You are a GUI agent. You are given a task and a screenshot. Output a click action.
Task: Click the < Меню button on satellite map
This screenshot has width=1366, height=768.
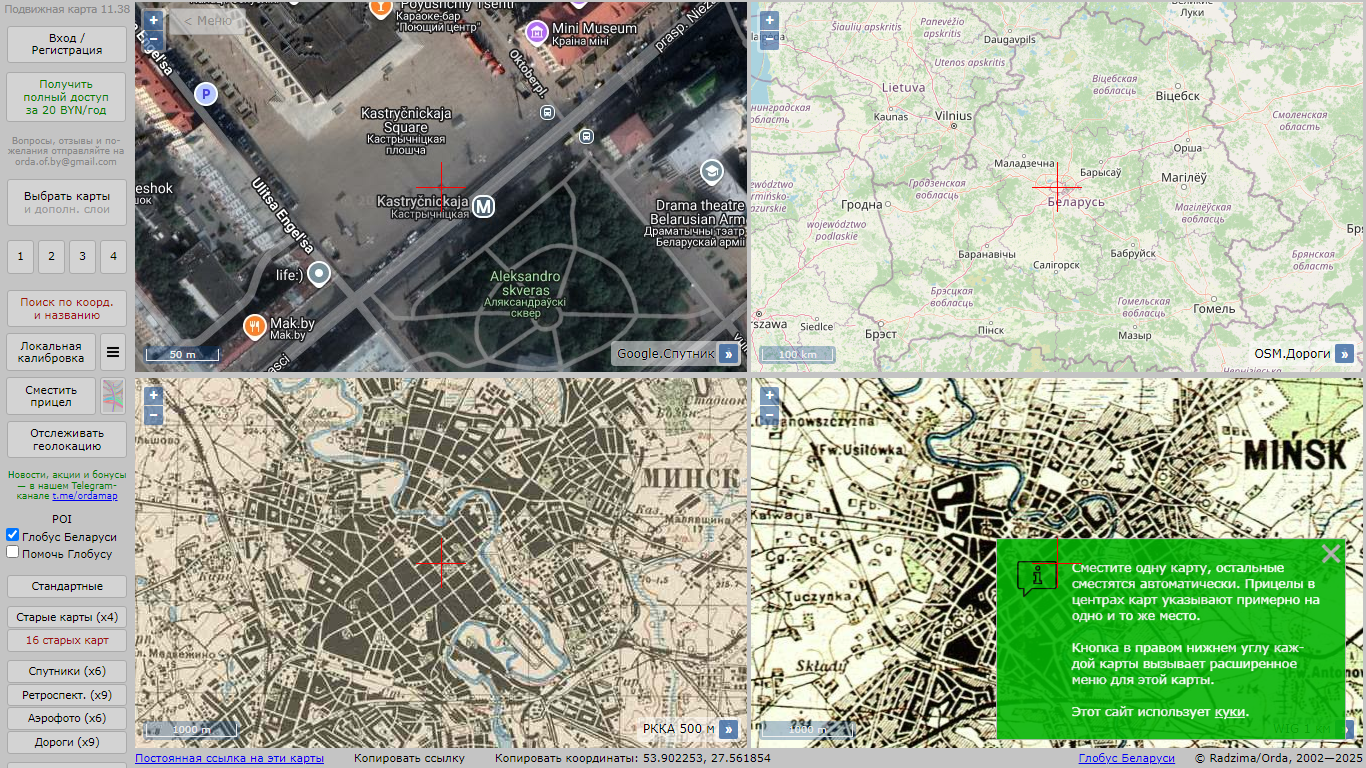click(x=207, y=20)
